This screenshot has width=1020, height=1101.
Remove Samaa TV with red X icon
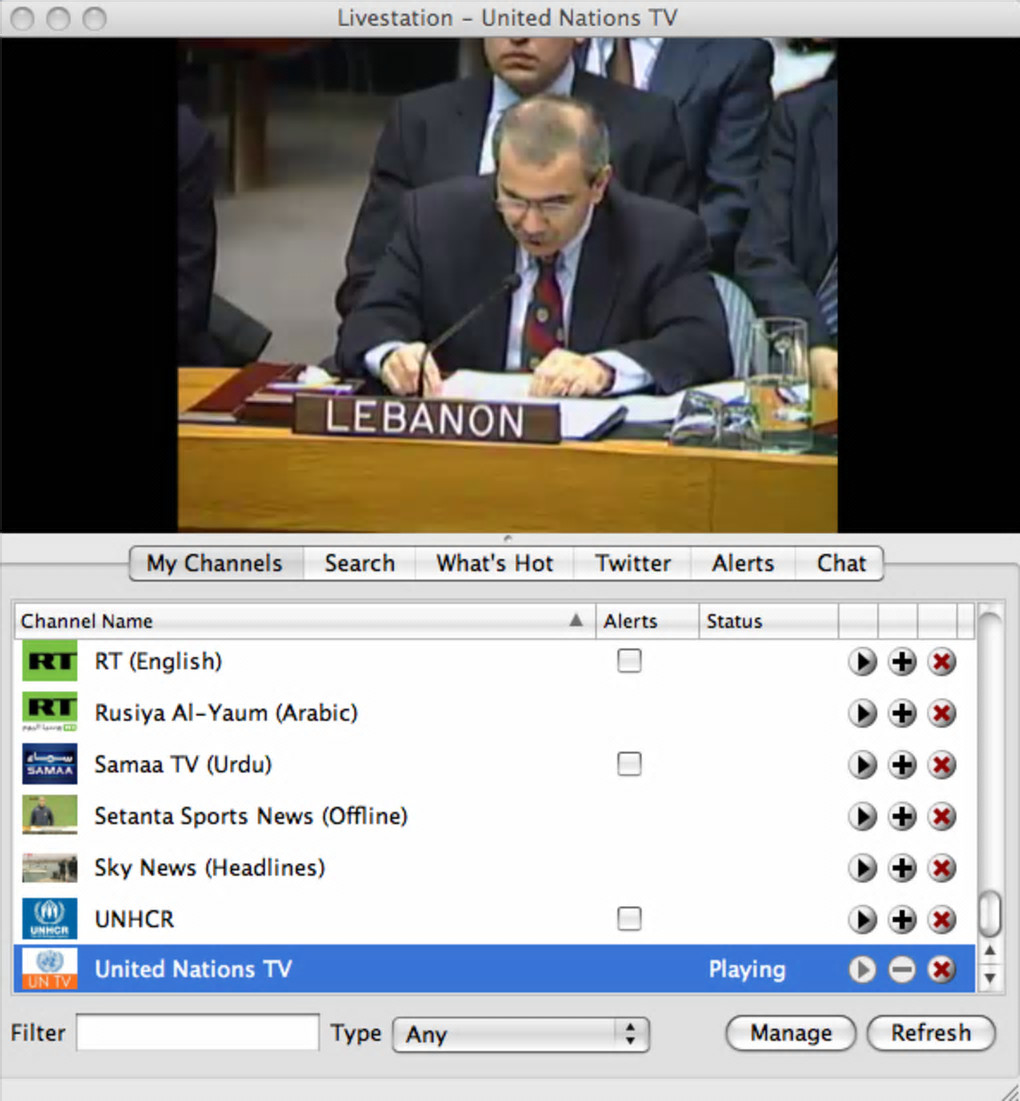(x=941, y=765)
